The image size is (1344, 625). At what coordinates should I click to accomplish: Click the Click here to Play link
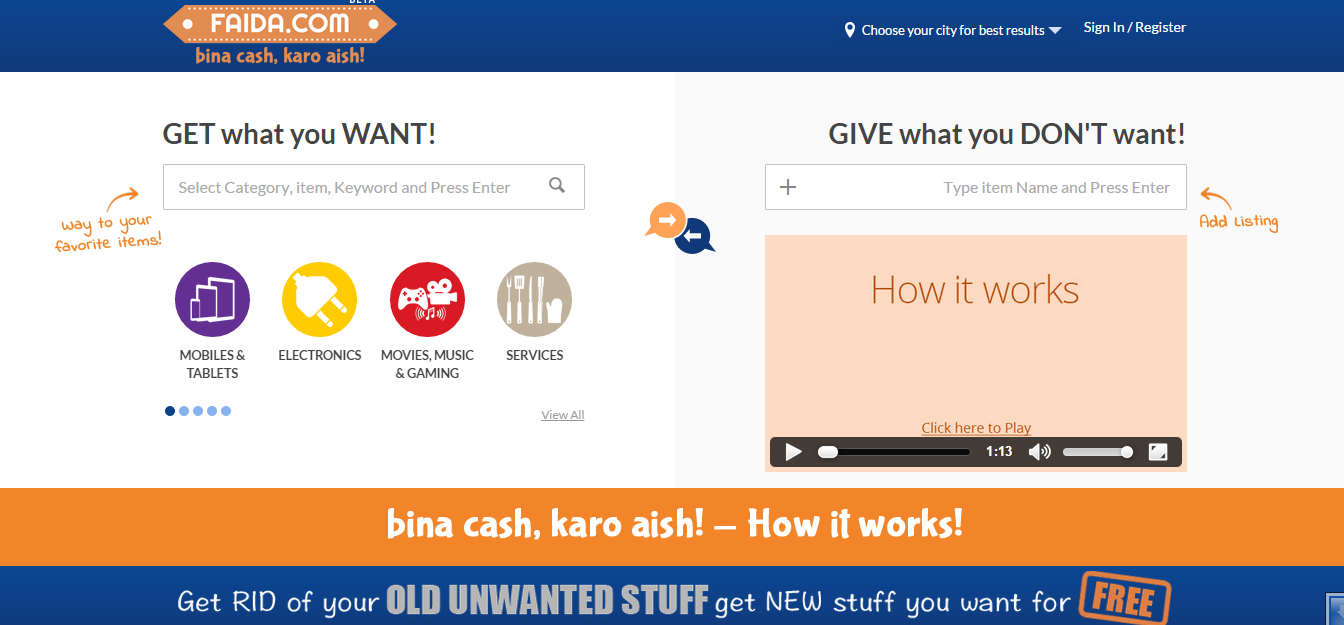click(x=976, y=428)
